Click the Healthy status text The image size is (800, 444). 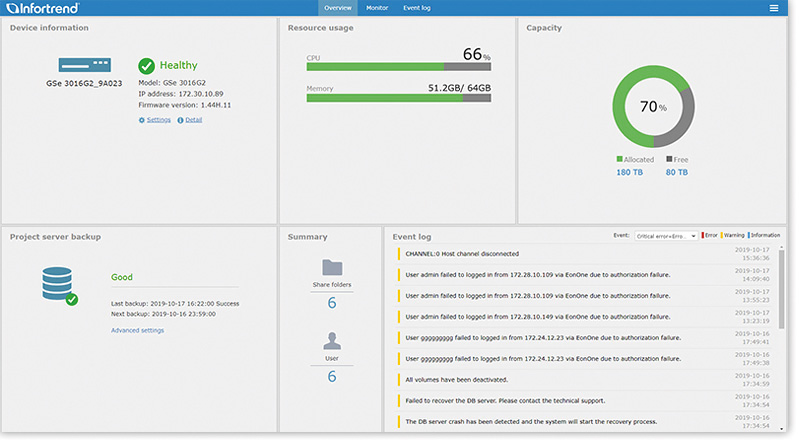(179, 65)
